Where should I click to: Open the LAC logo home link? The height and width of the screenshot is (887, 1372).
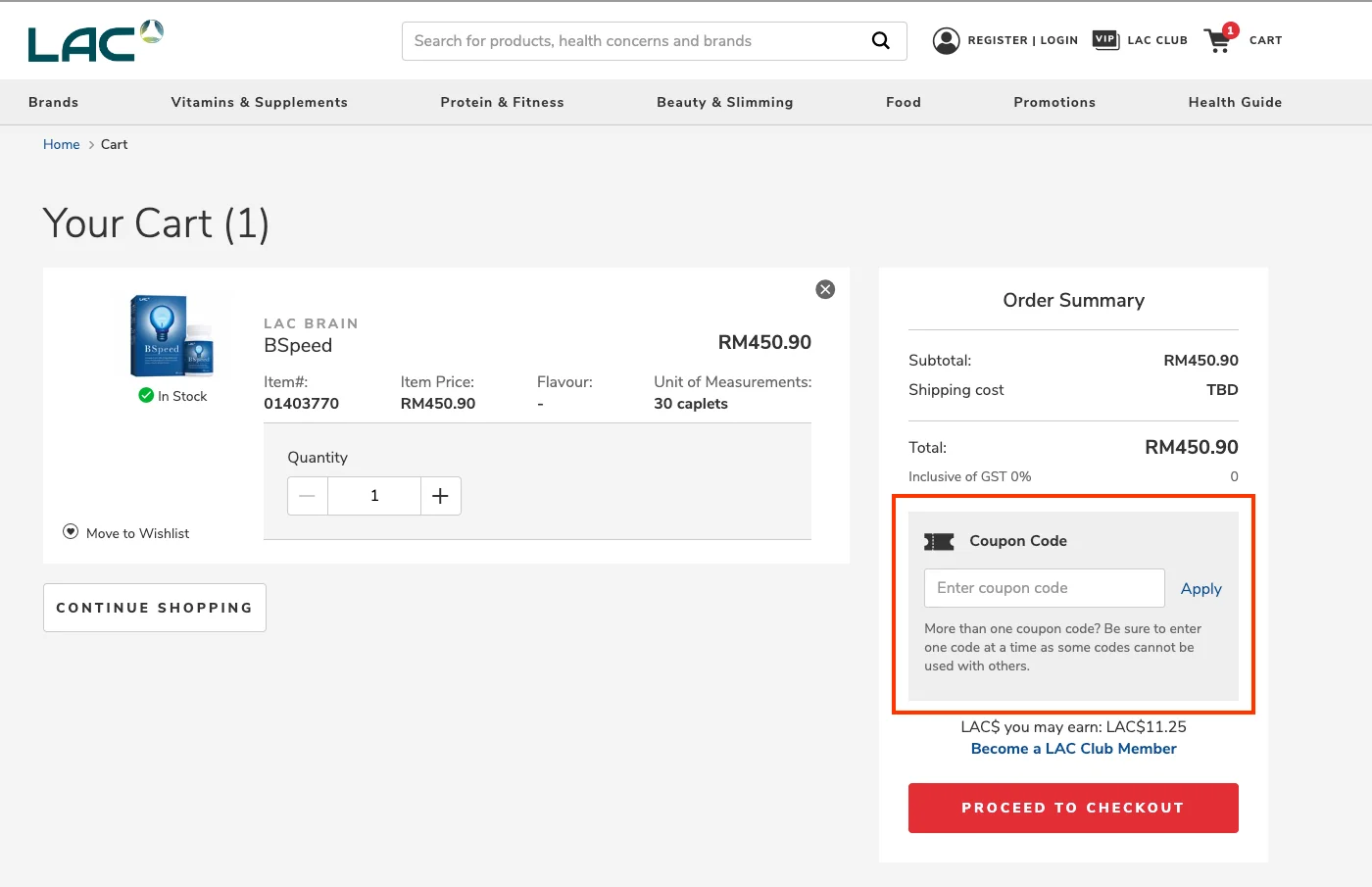(x=95, y=41)
